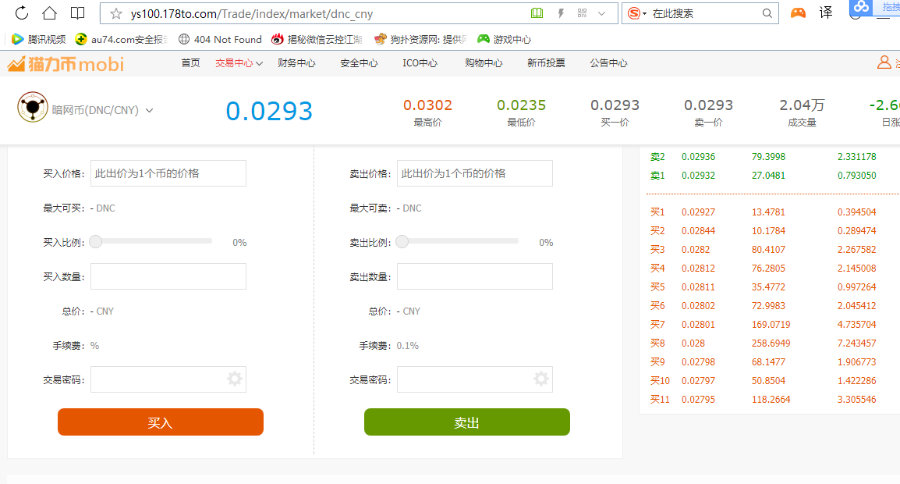
Task: Click gear icon in sell 交易密码 field
Action: pyautogui.click(x=541, y=379)
